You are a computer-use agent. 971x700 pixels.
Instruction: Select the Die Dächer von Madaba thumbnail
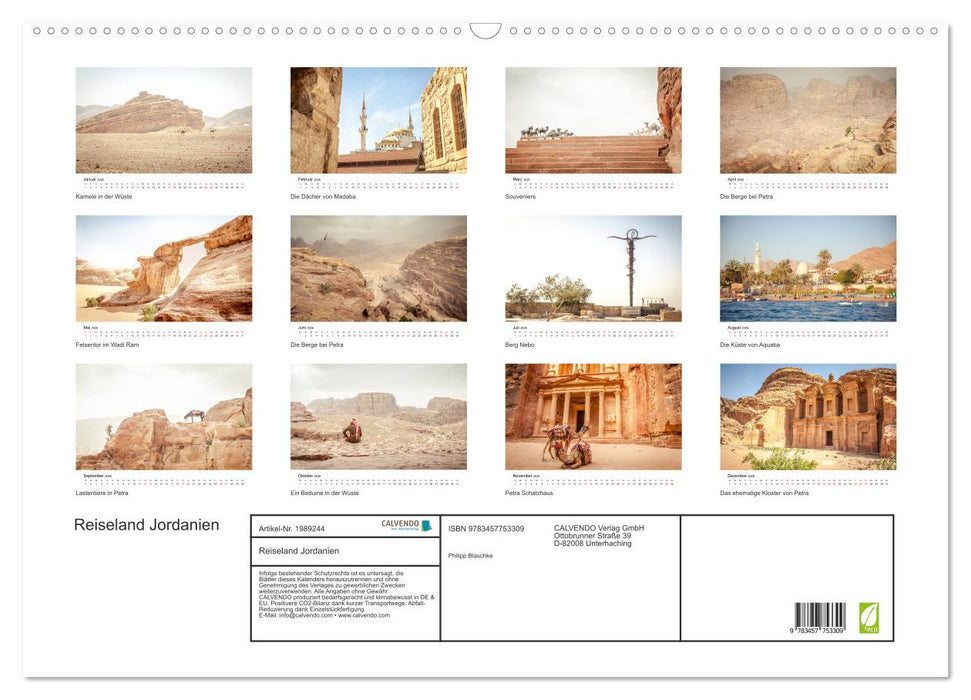pos(378,120)
